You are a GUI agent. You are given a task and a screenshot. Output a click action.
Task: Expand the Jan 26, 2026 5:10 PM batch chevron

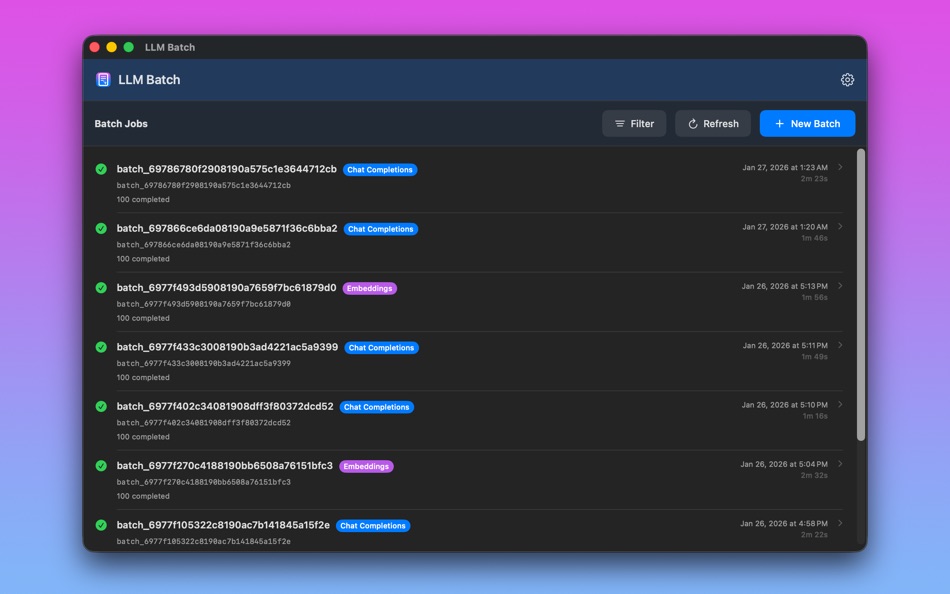coord(840,405)
